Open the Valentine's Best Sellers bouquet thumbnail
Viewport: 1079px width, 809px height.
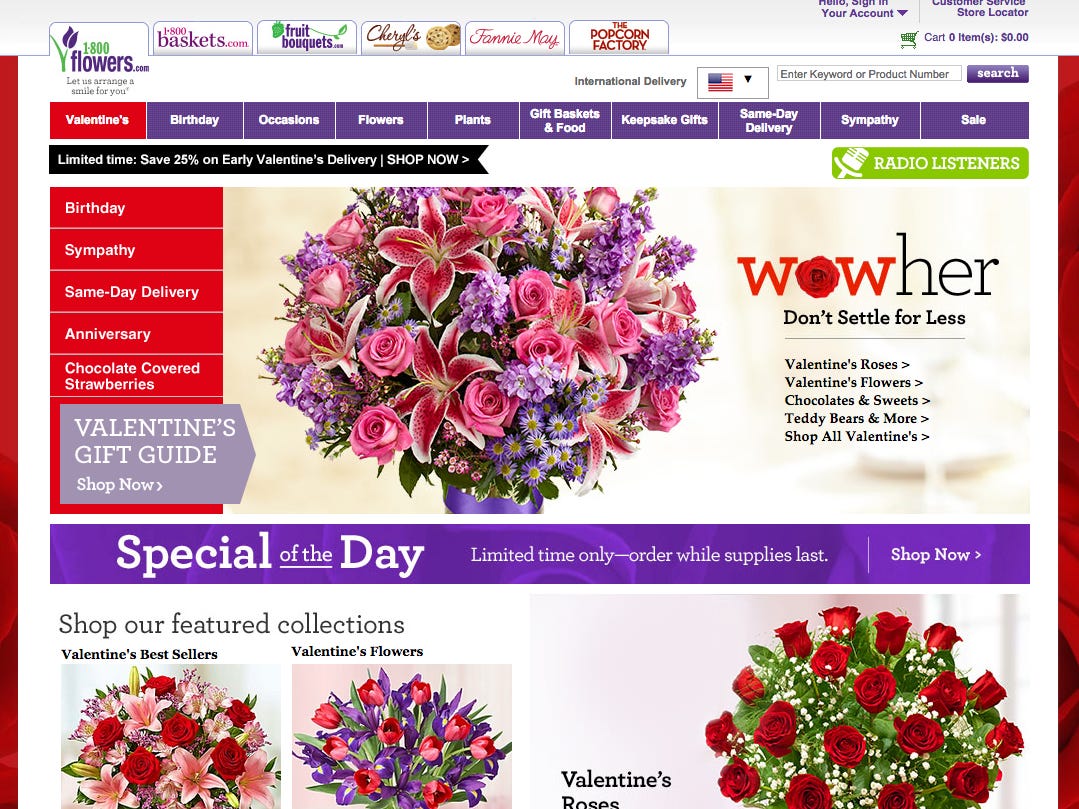click(170, 736)
